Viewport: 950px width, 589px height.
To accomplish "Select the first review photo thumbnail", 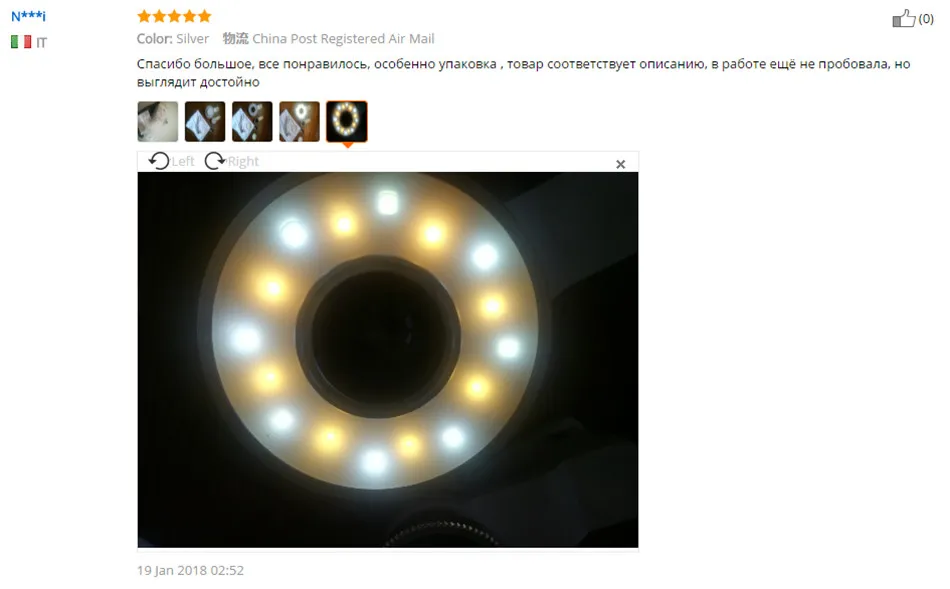I will pyautogui.click(x=158, y=122).
